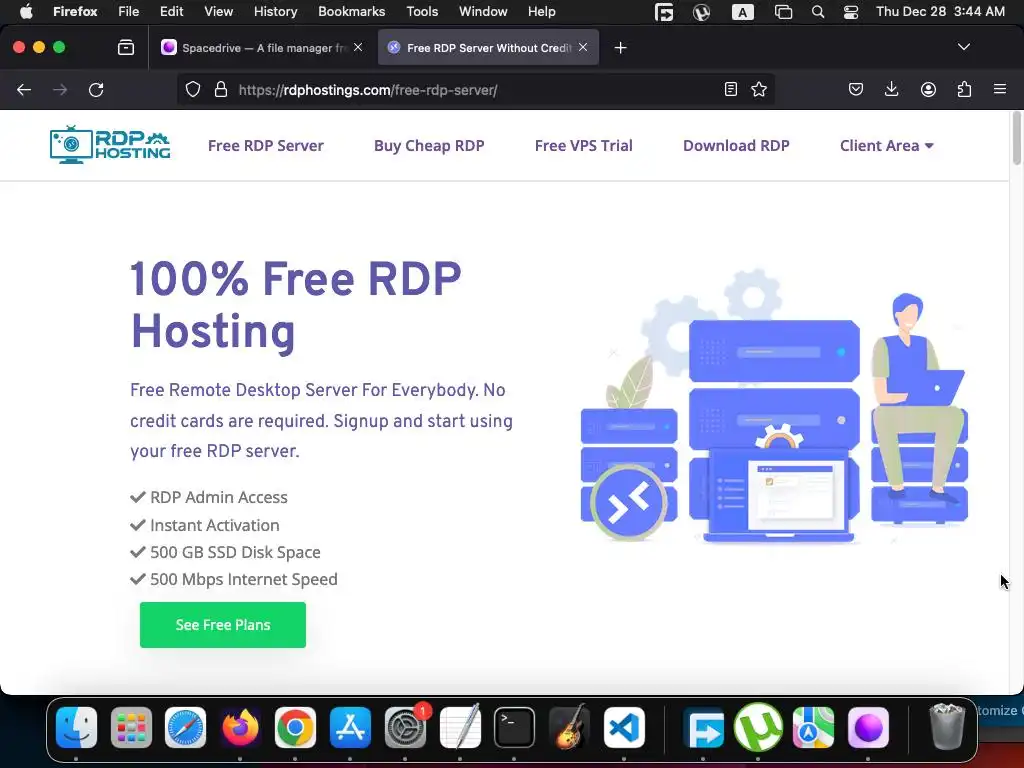This screenshot has height=768, width=1024.
Task: Expand the Client Area dropdown
Action: coord(886,146)
